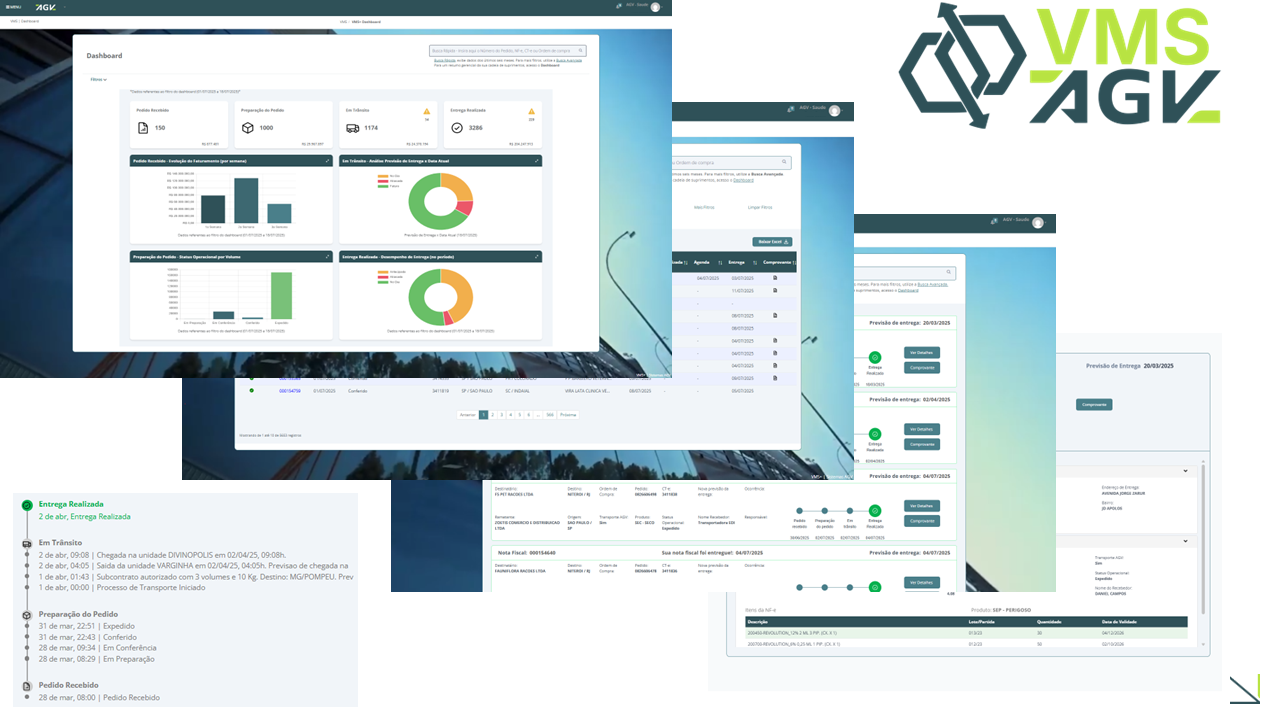Open comprovante document icon for 03/07/2025 row
1280x720 pixels.
(775, 278)
